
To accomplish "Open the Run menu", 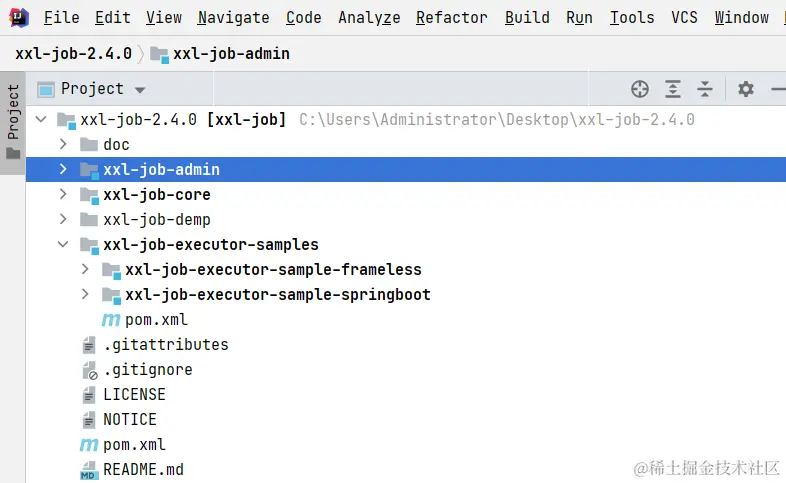I will (x=579, y=18).
